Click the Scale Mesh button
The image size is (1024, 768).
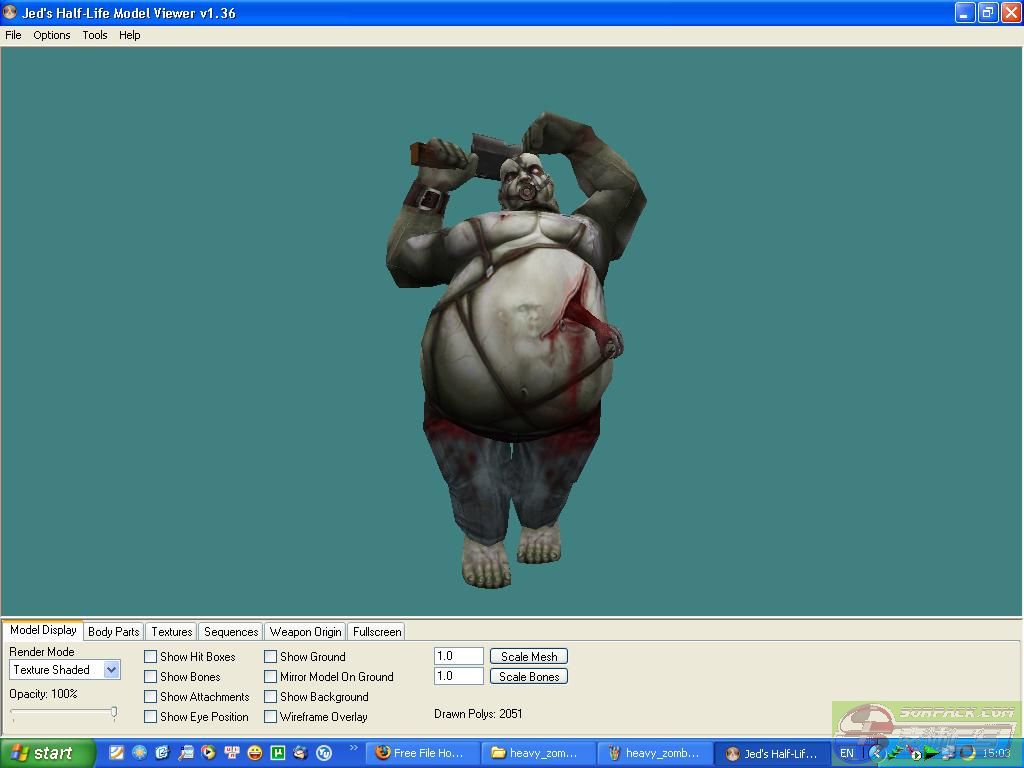(529, 656)
